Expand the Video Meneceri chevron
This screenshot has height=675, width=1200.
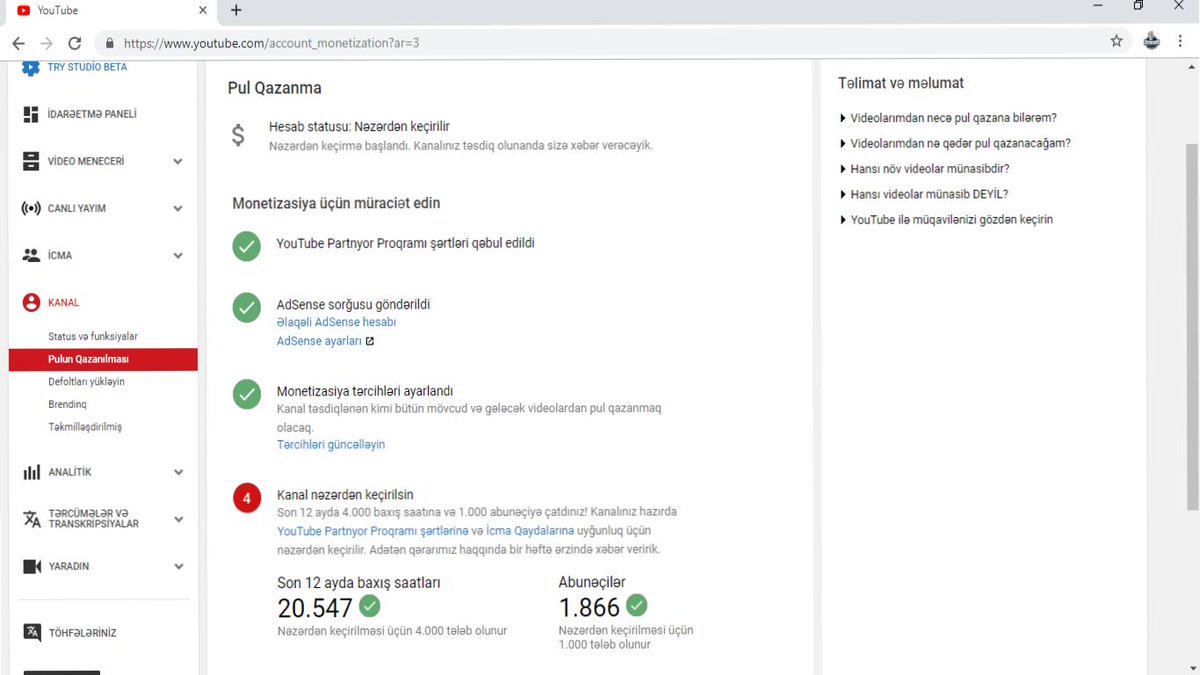178,161
